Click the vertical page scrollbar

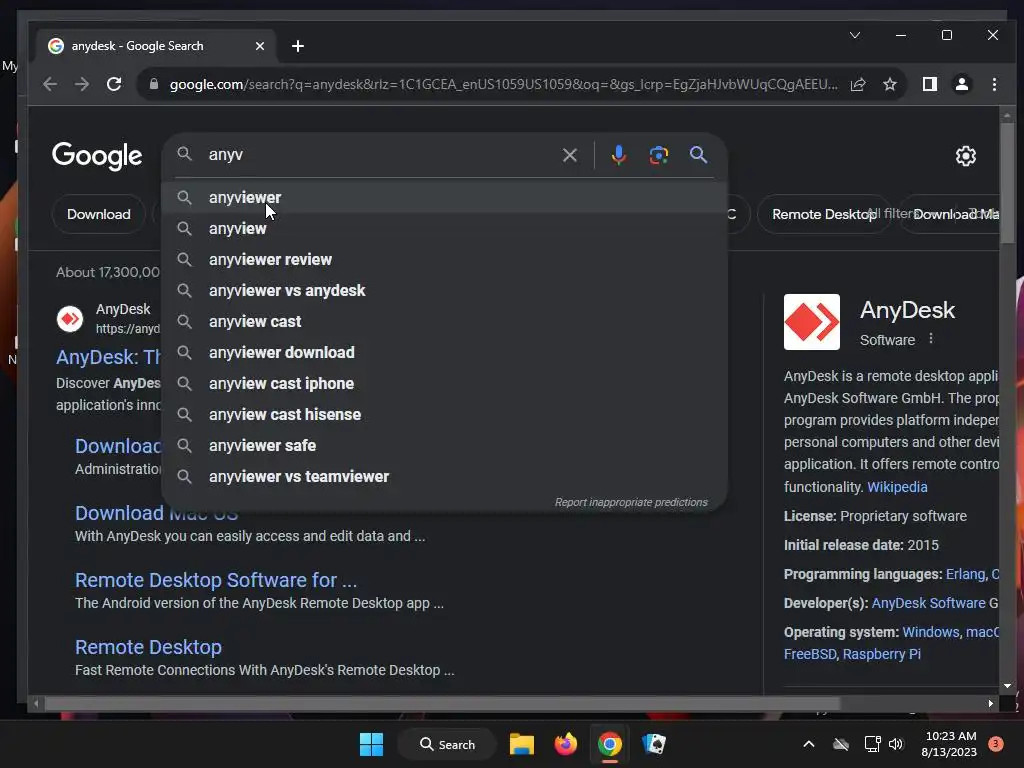click(x=1006, y=183)
